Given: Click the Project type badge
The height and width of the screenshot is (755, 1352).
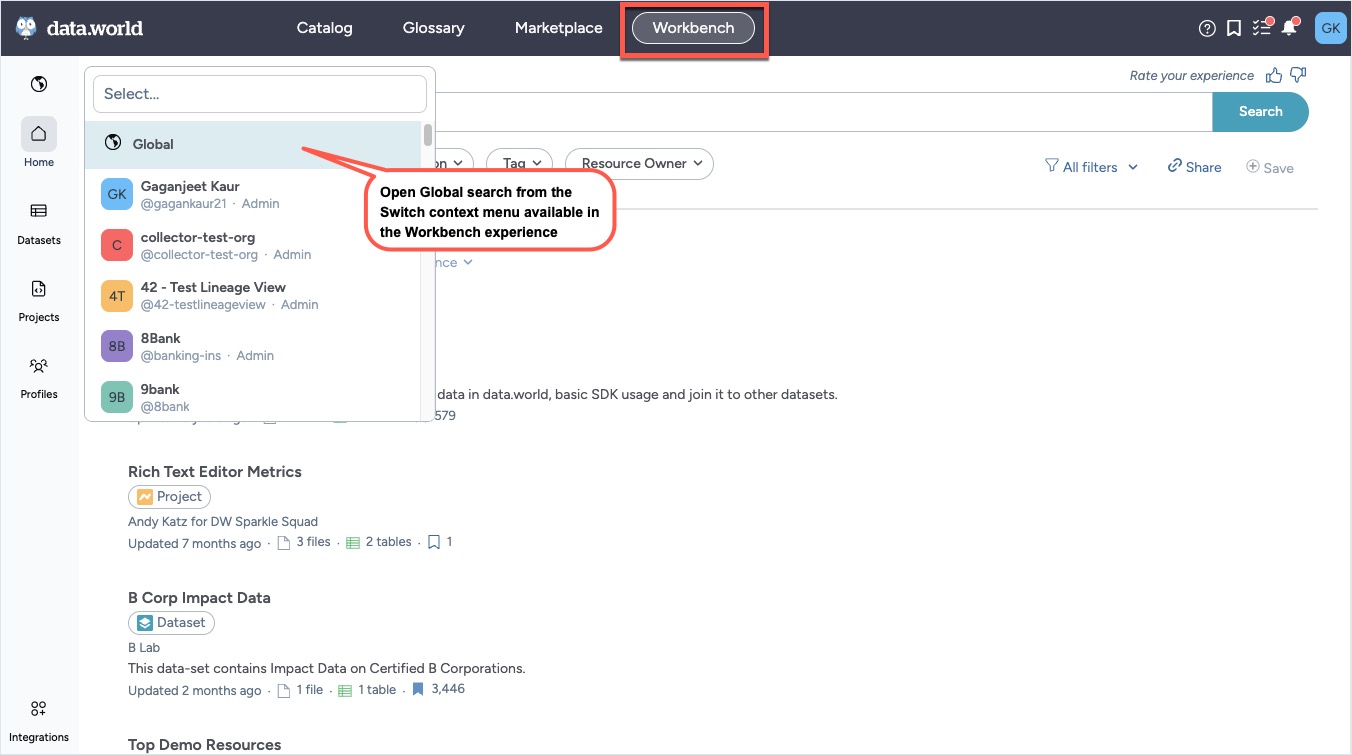Looking at the screenshot, I should (170, 496).
